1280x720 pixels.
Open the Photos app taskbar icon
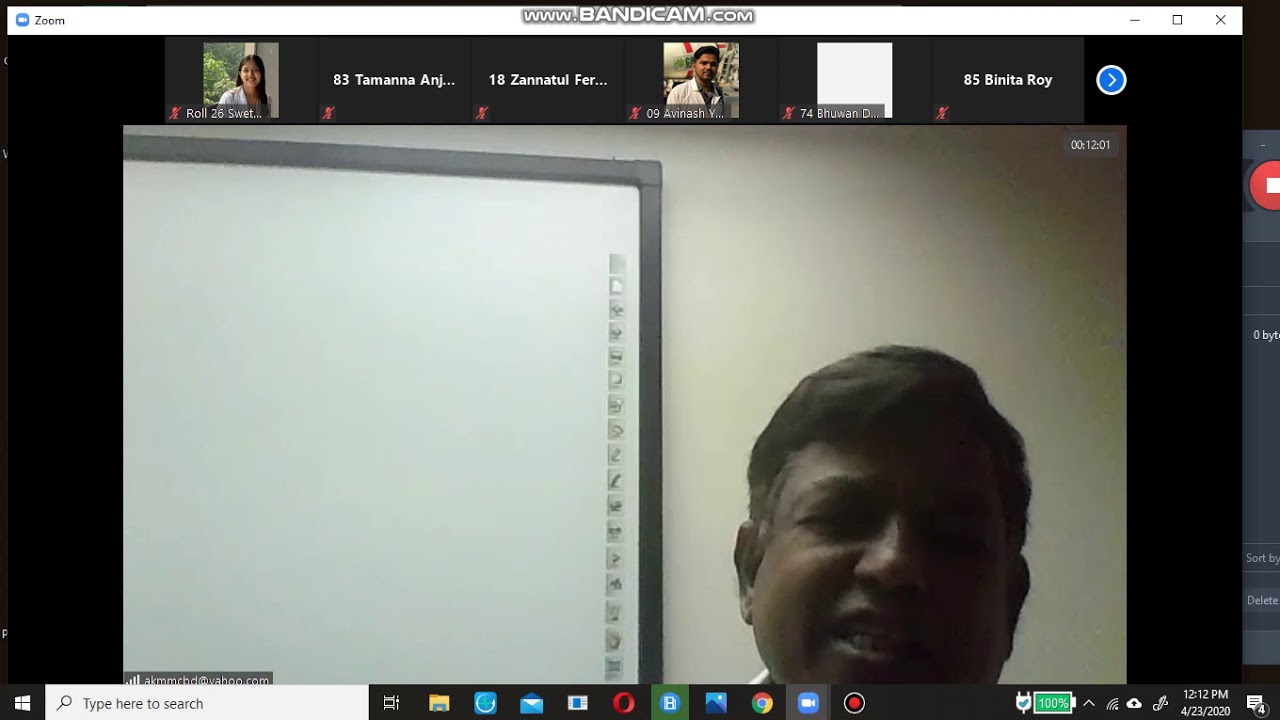(716, 703)
